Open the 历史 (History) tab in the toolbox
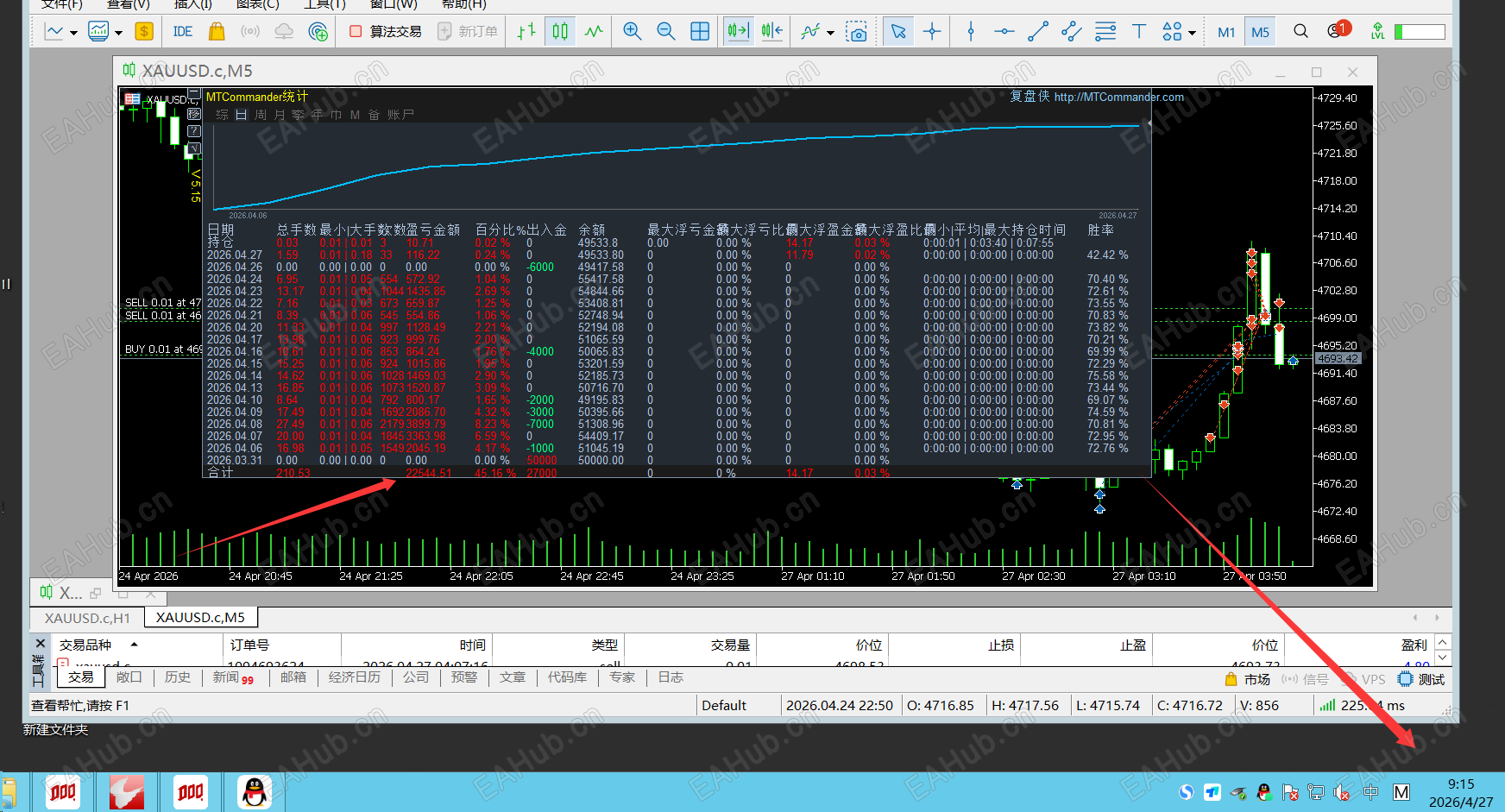This screenshot has height=812, width=1505. pyautogui.click(x=178, y=677)
